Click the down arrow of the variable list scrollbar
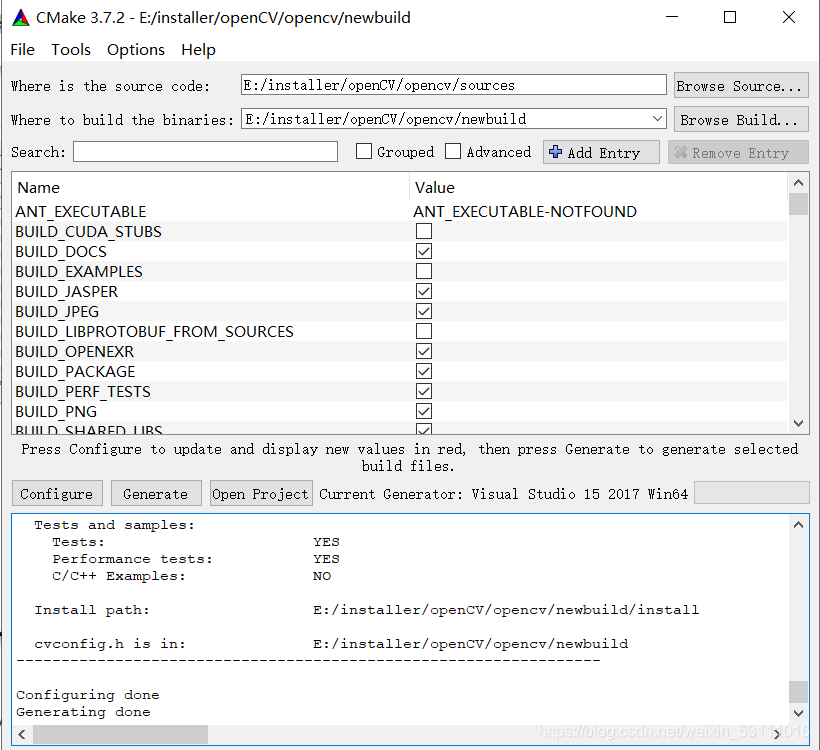The width and height of the screenshot is (820, 750). click(x=798, y=424)
